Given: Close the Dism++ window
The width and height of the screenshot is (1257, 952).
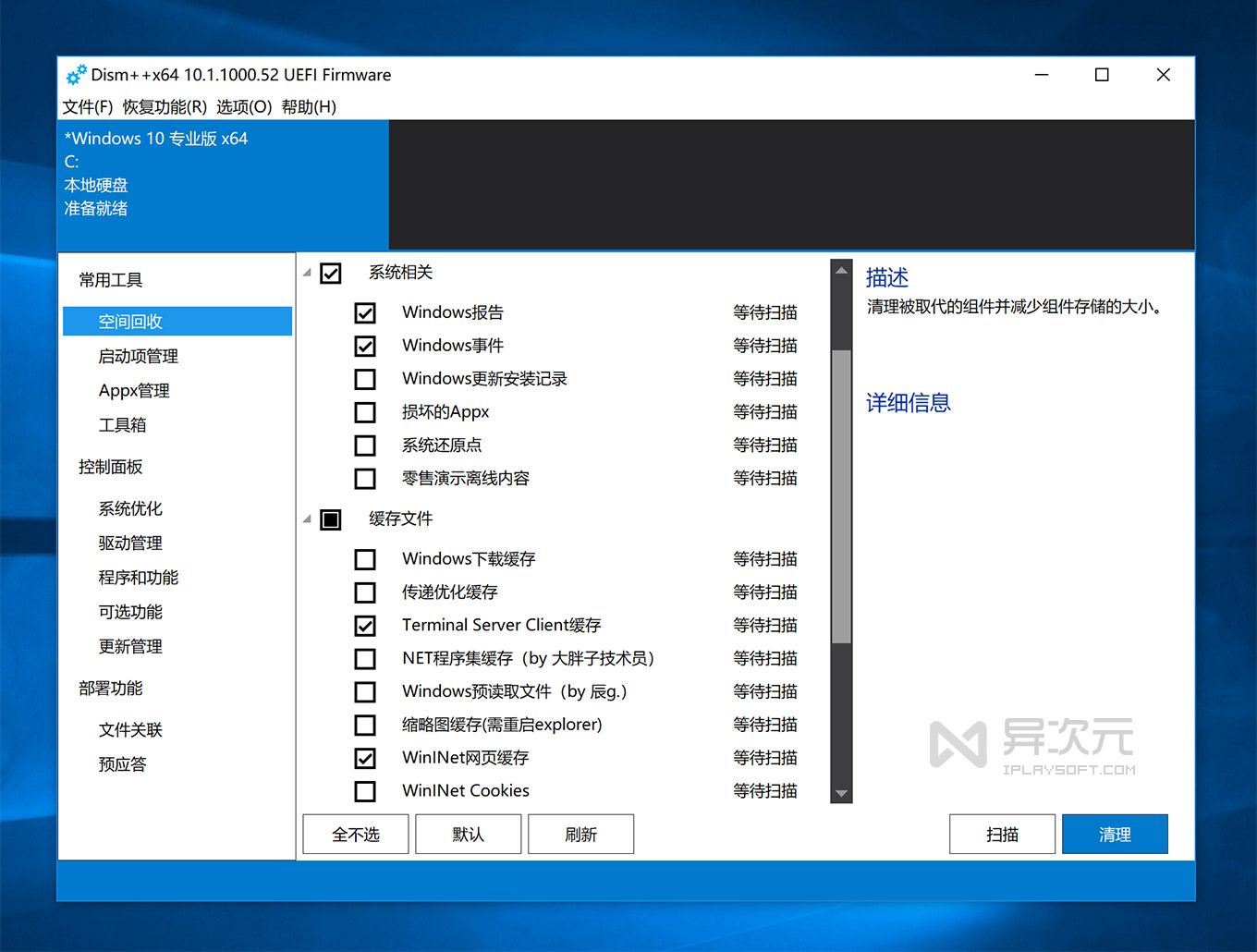Looking at the screenshot, I should point(1164,75).
